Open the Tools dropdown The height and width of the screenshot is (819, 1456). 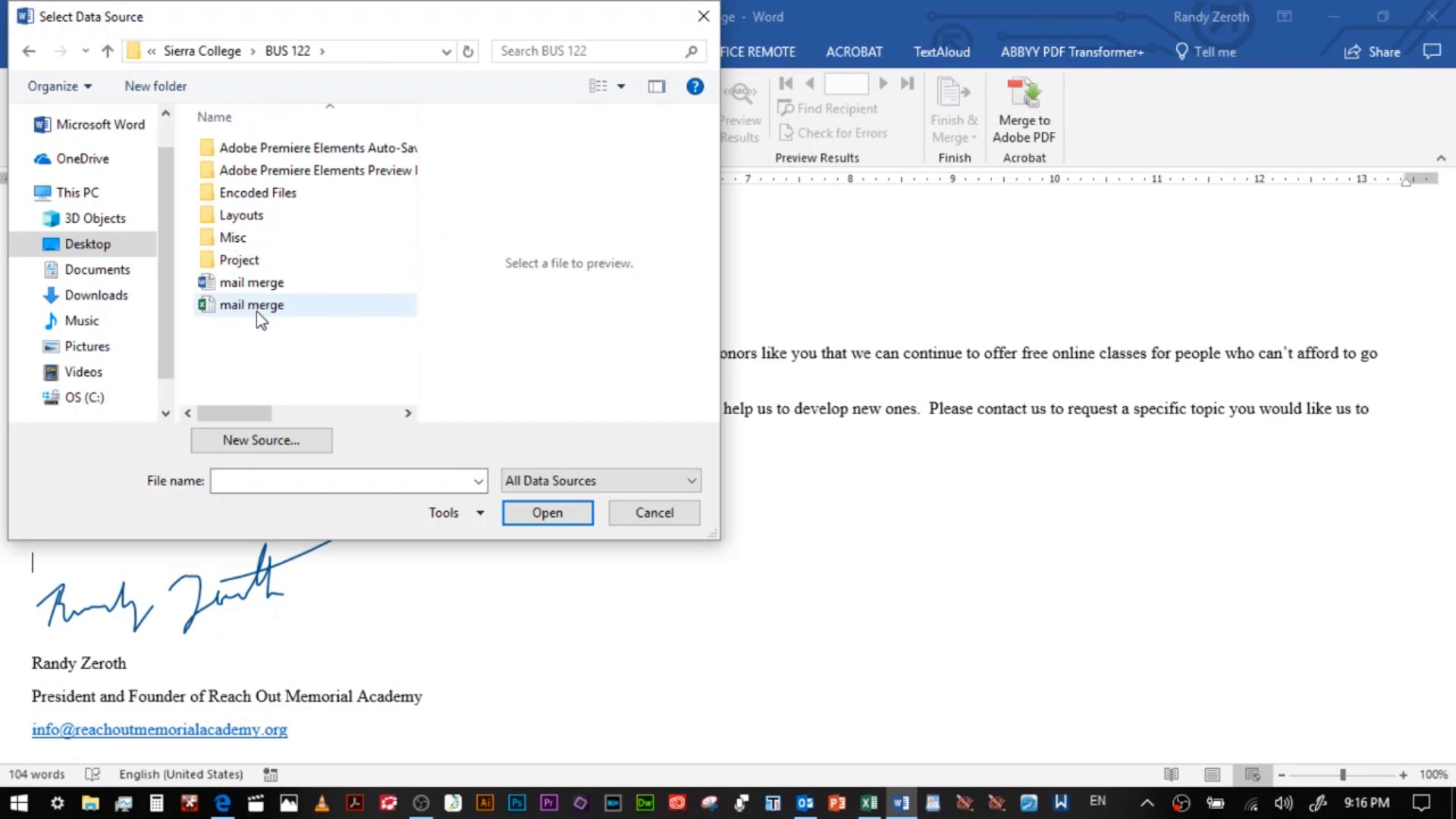click(x=457, y=513)
